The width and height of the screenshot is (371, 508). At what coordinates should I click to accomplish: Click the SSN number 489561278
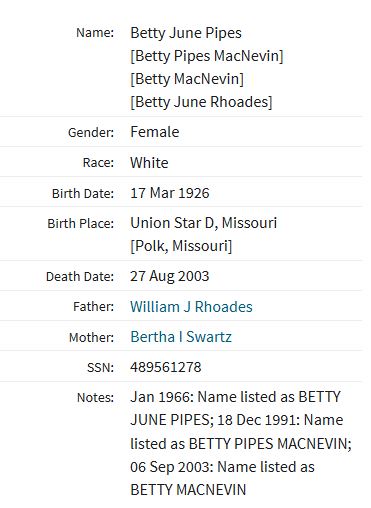[166, 367]
